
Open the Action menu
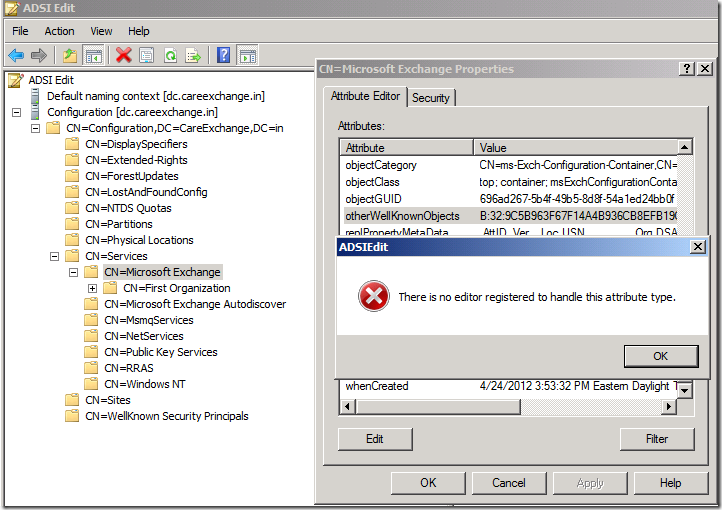click(x=59, y=31)
